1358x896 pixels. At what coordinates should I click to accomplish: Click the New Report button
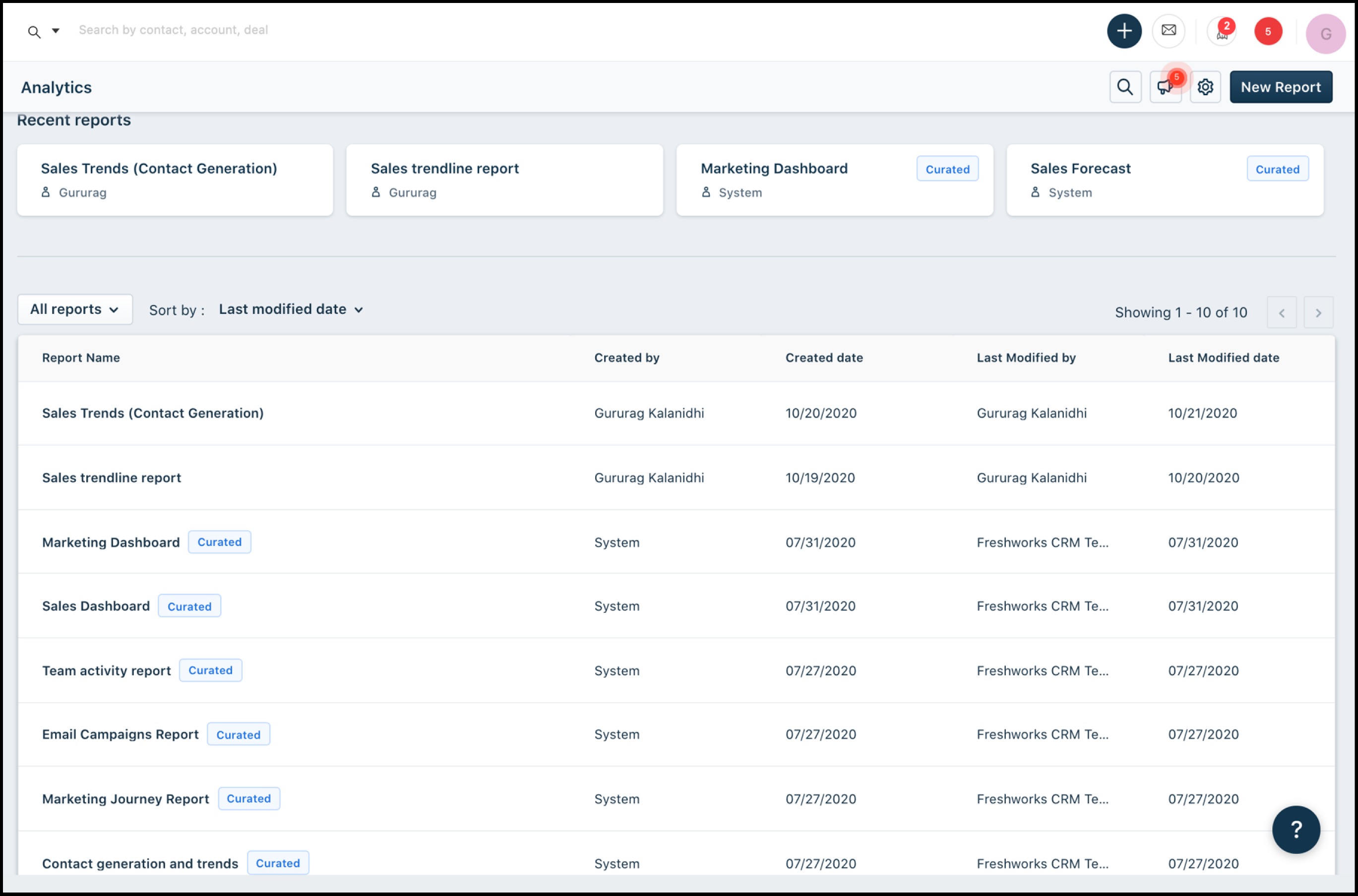point(1280,87)
